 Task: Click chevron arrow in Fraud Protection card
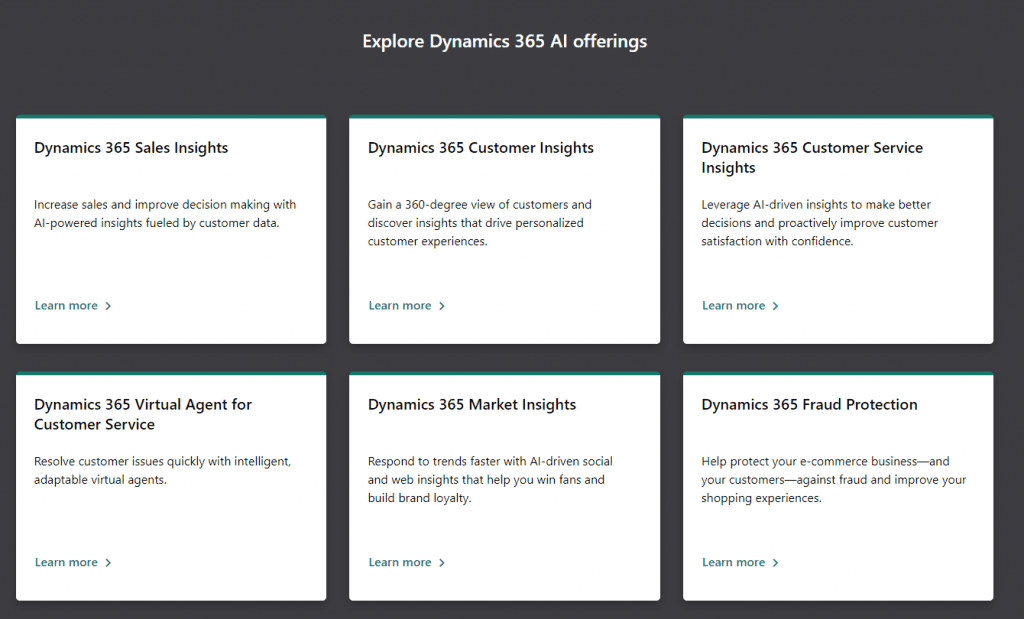(775, 563)
